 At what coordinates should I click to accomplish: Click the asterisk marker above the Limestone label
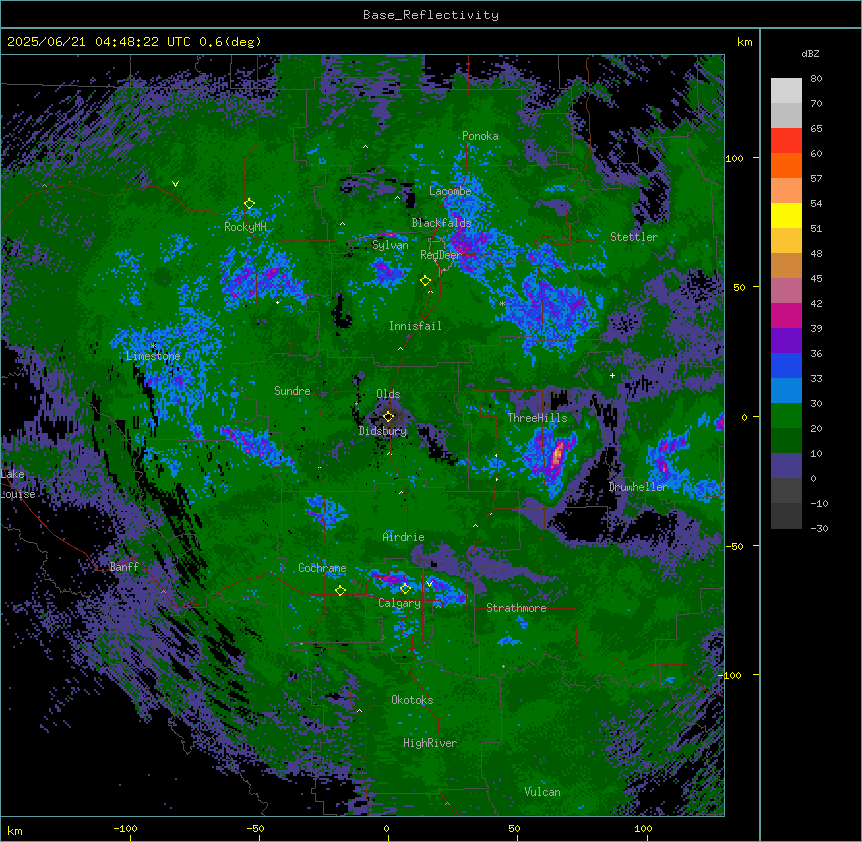153,346
